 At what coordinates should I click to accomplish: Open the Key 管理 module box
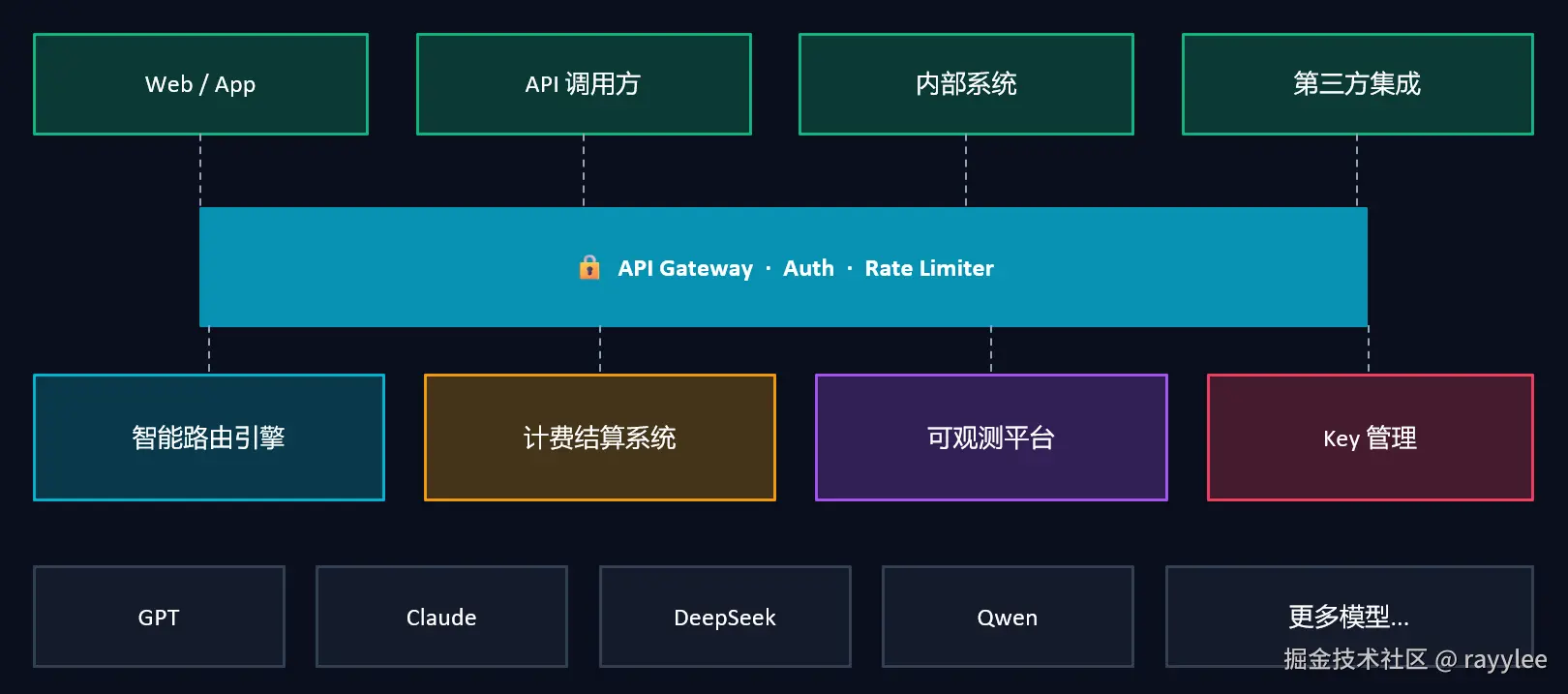pyautogui.click(x=1371, y=438)
